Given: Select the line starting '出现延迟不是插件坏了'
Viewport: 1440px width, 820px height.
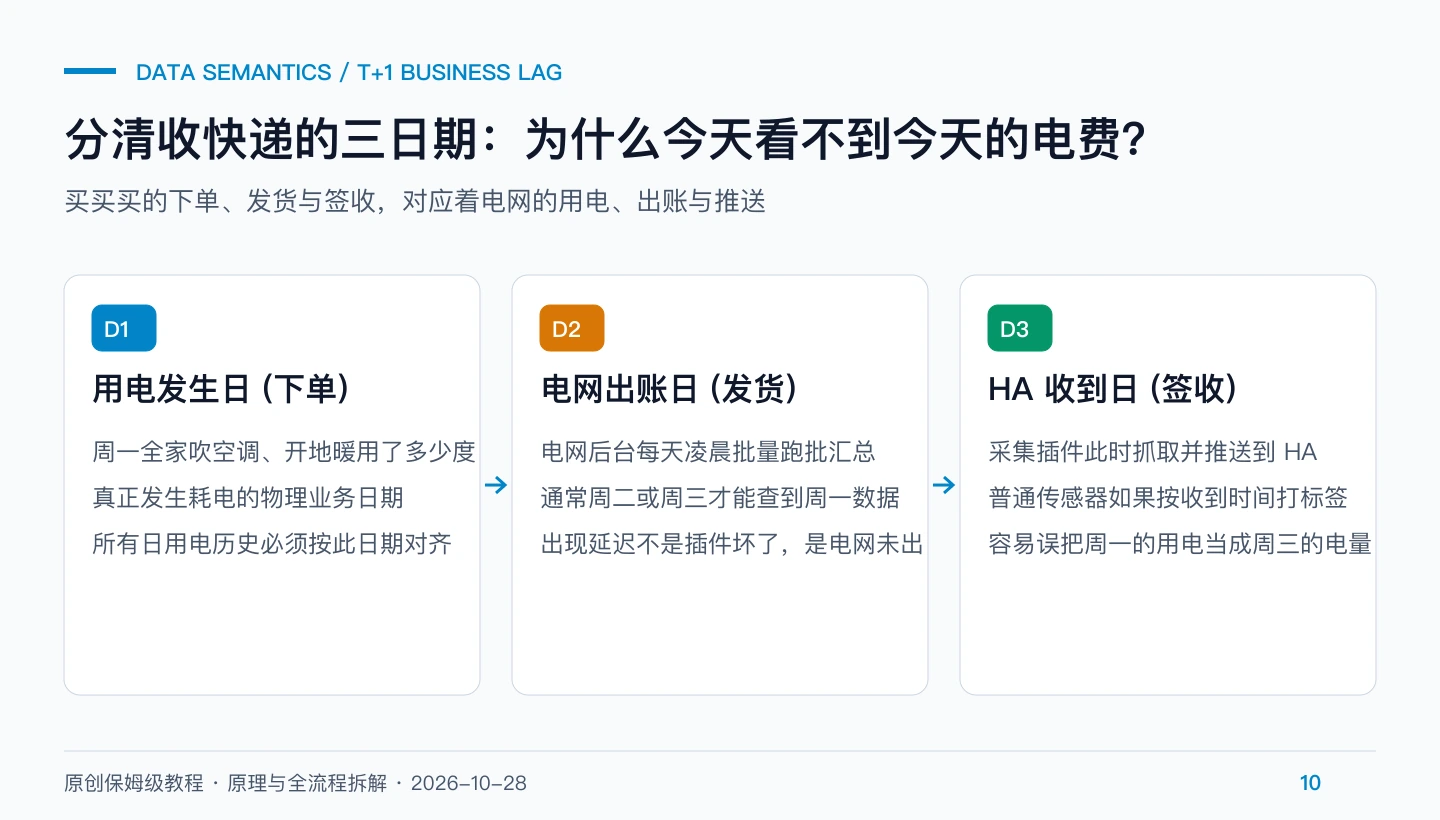Looking at the screenshot, I should click(732, 544).
